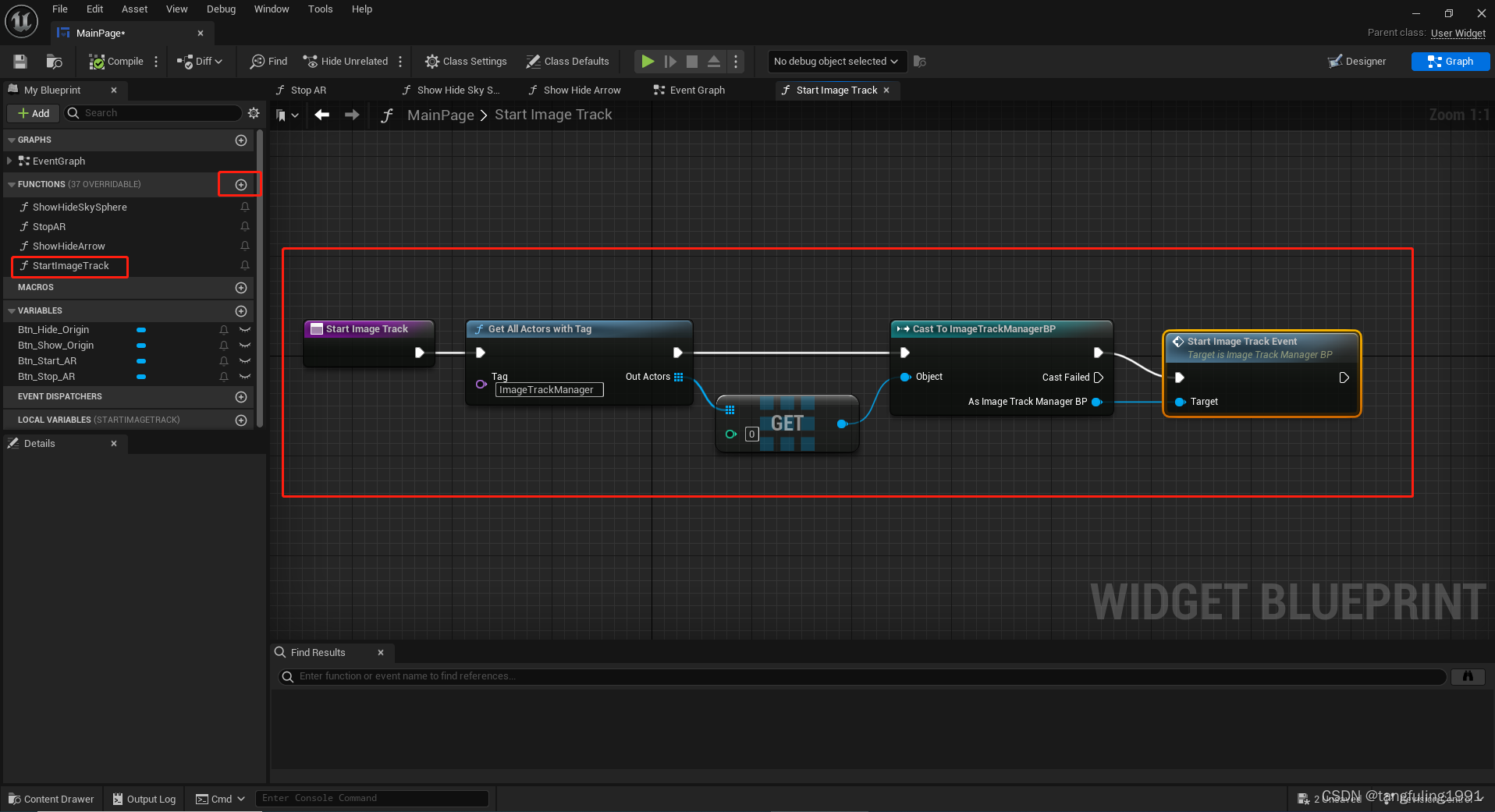The width and height of the screenshot is (1495, 812).
Task: Expand the EventGraph tree item
Action: coord(9,161)
